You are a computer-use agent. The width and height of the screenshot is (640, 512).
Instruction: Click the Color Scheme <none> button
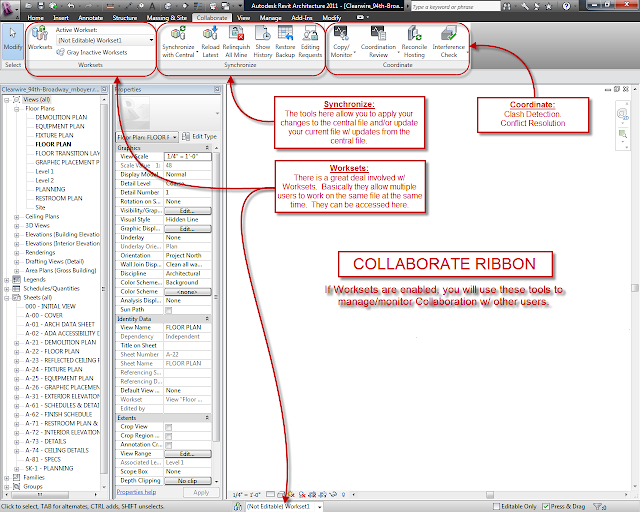click(x=188, y=292)
